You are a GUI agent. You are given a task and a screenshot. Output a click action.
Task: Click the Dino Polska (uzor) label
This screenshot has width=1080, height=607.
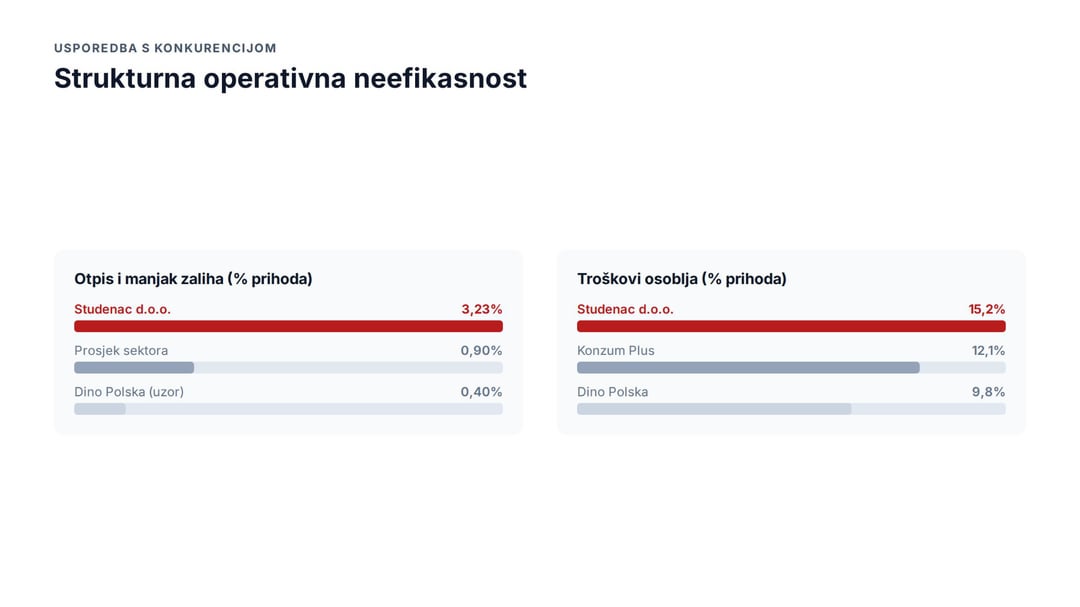tap(129, 392)
